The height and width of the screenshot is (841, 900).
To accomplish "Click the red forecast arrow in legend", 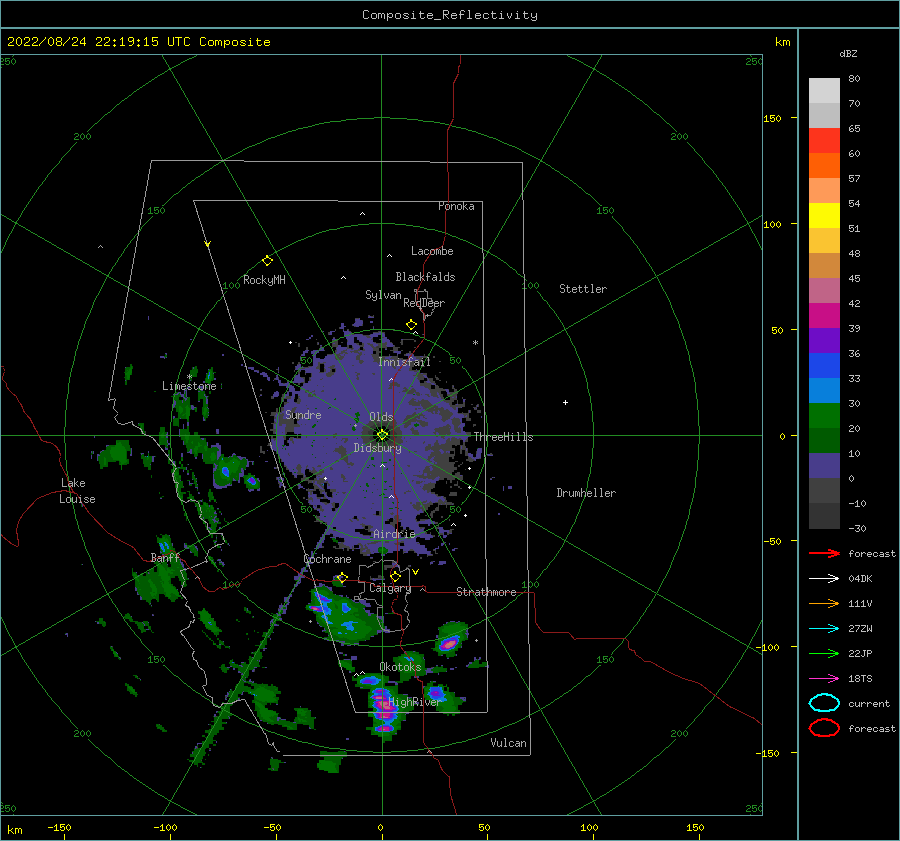I will click(x=824, y=553).
